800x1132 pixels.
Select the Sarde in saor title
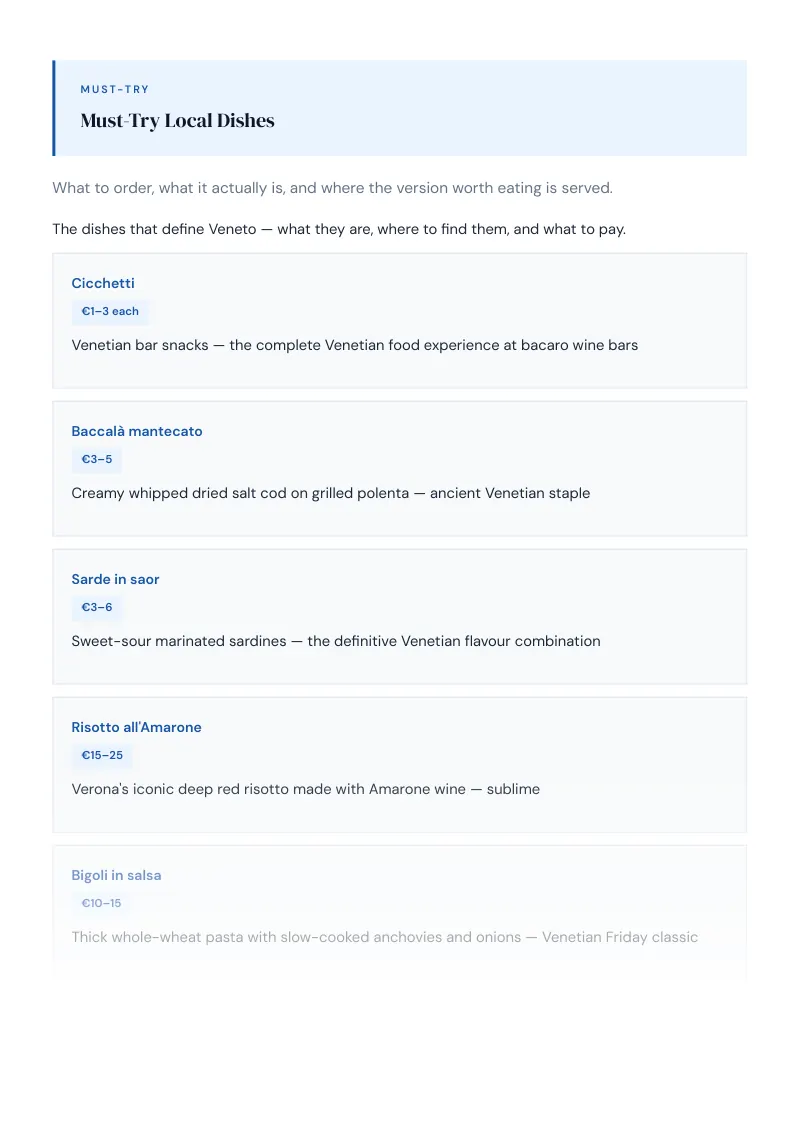[115, 579]
